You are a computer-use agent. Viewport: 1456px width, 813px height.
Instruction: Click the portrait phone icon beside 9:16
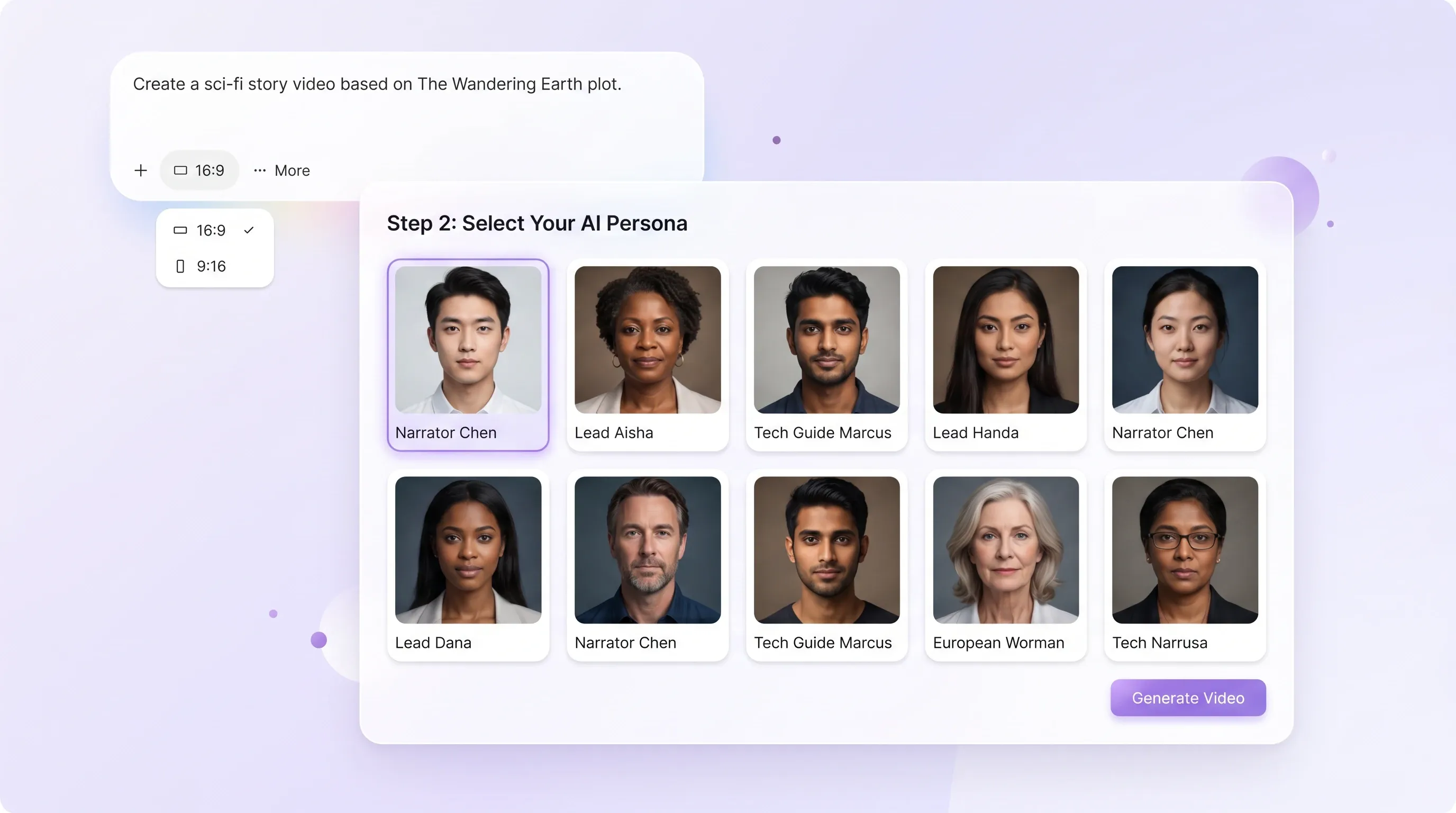point(180,266)
